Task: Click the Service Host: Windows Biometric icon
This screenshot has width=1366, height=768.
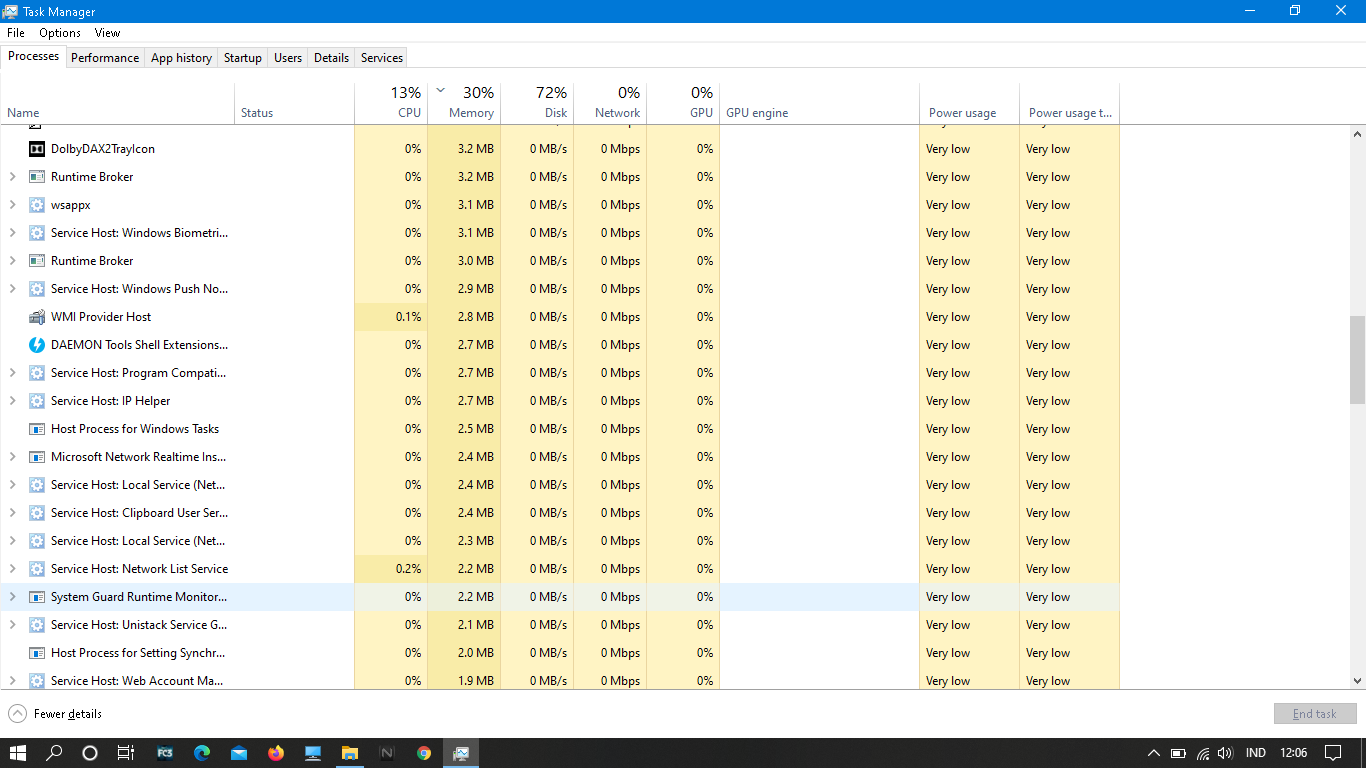Action: pyautogui.click(x=36, y=233)
